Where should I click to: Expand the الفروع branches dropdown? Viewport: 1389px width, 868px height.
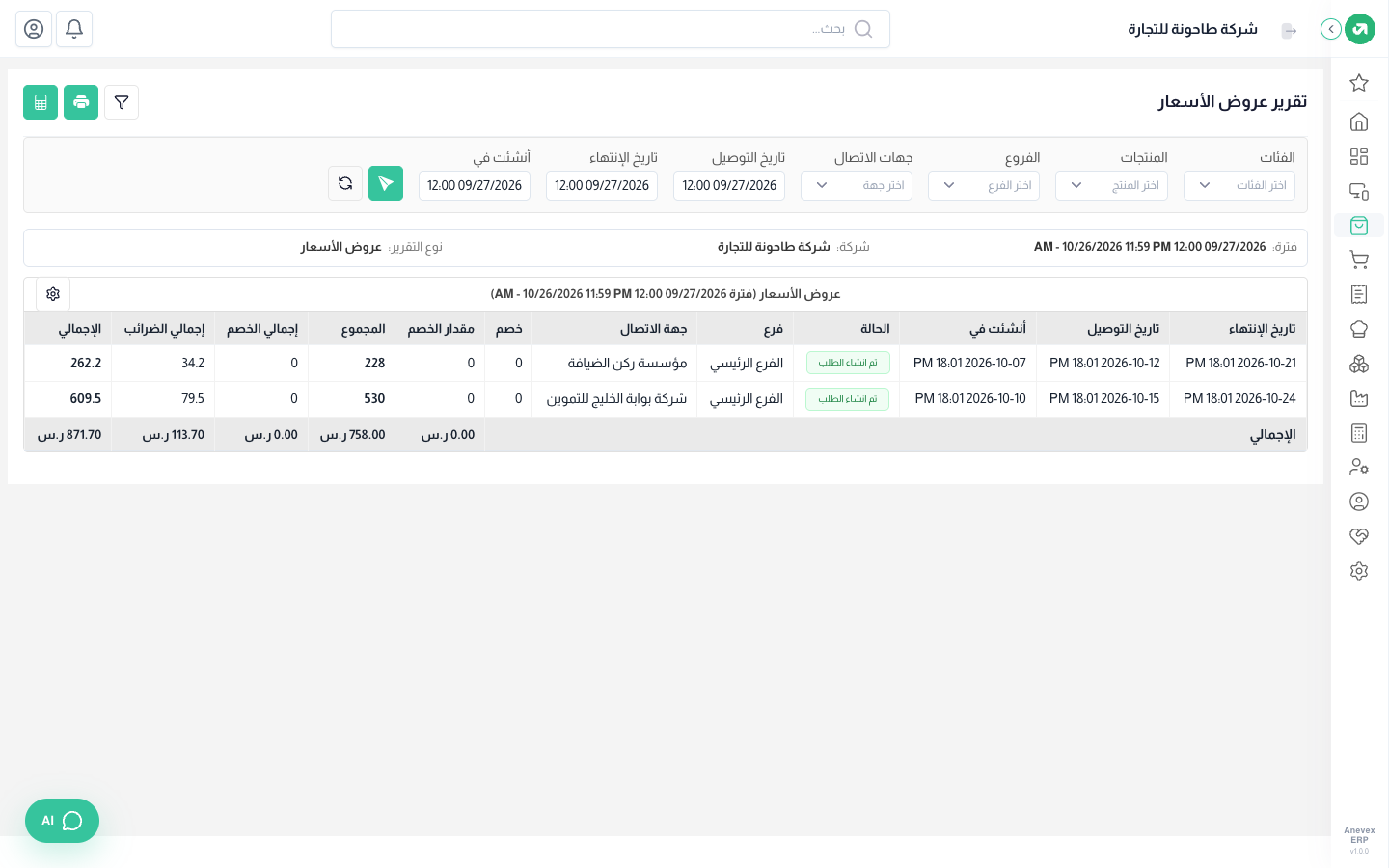pyautogui.click(x=984, y=185)
